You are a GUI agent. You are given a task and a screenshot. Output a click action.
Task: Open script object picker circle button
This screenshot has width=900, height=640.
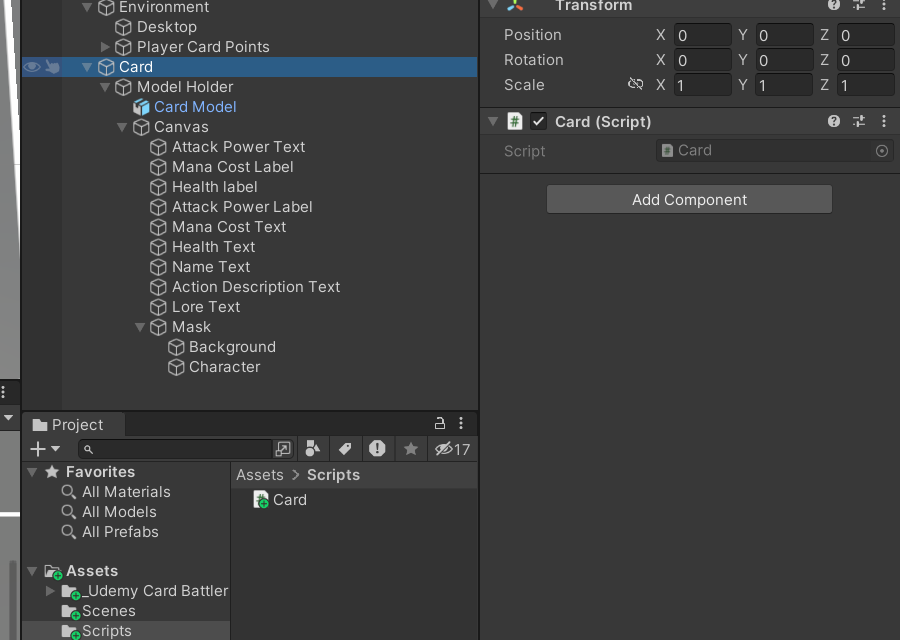click(882, 151)
